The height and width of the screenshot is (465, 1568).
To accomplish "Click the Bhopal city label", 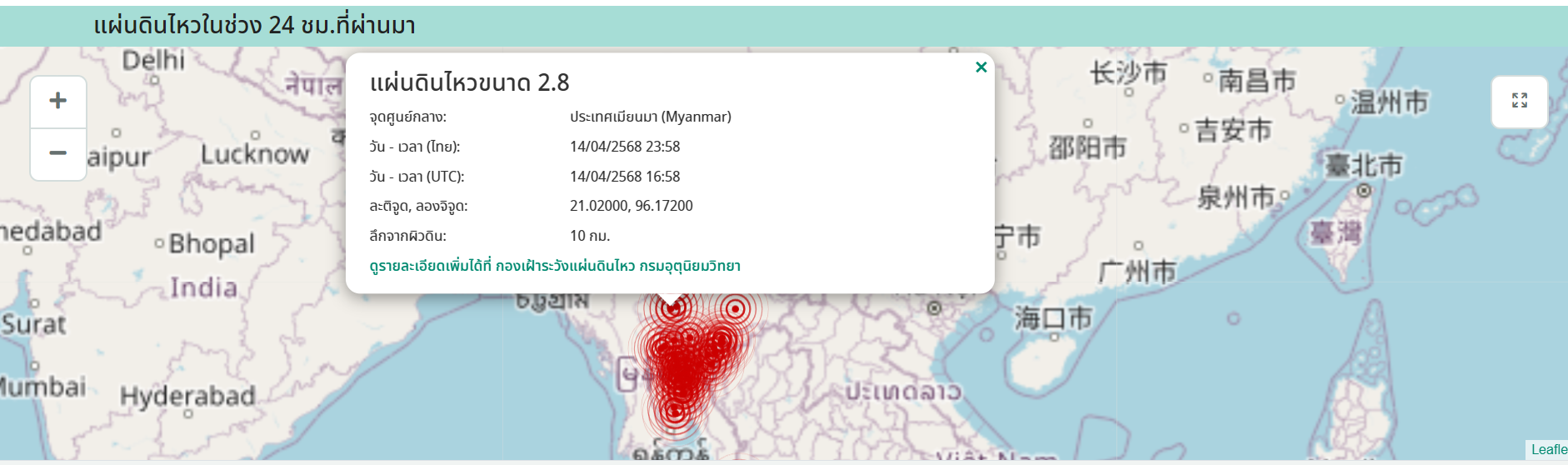I will (211, 243).
